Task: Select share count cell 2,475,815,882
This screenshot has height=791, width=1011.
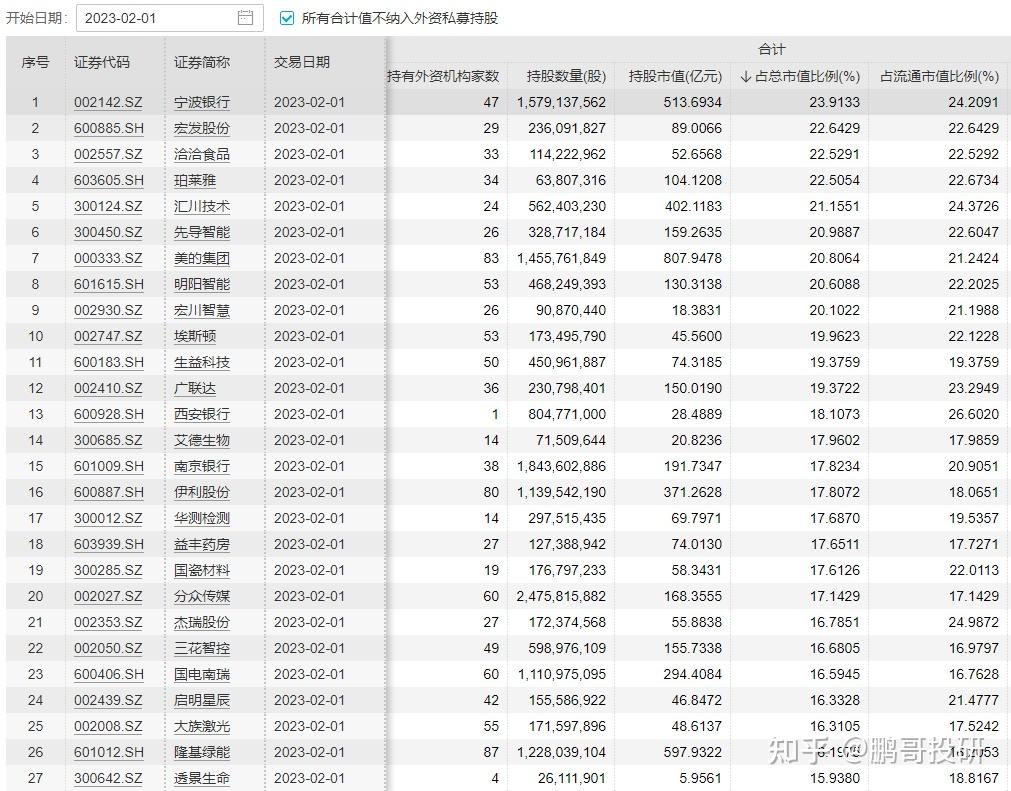Action: pos(561,596)
